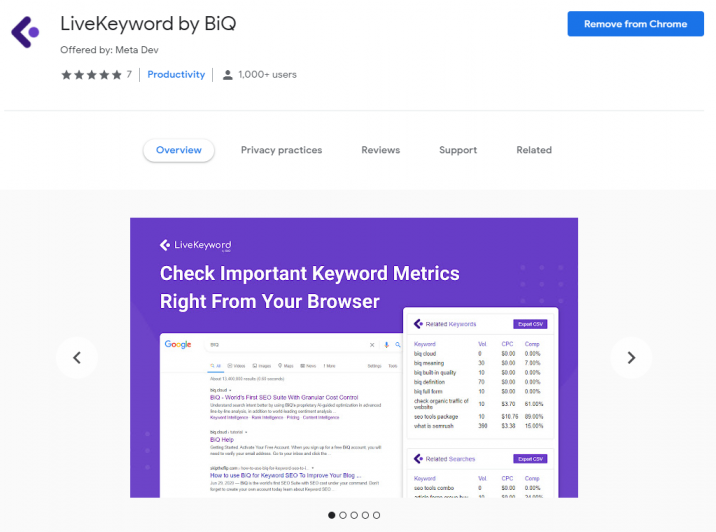Image resolution: width=716 pixels, height=532 pixels.
Task: Click the promotional screenshot headline
Action: point(310,287)
